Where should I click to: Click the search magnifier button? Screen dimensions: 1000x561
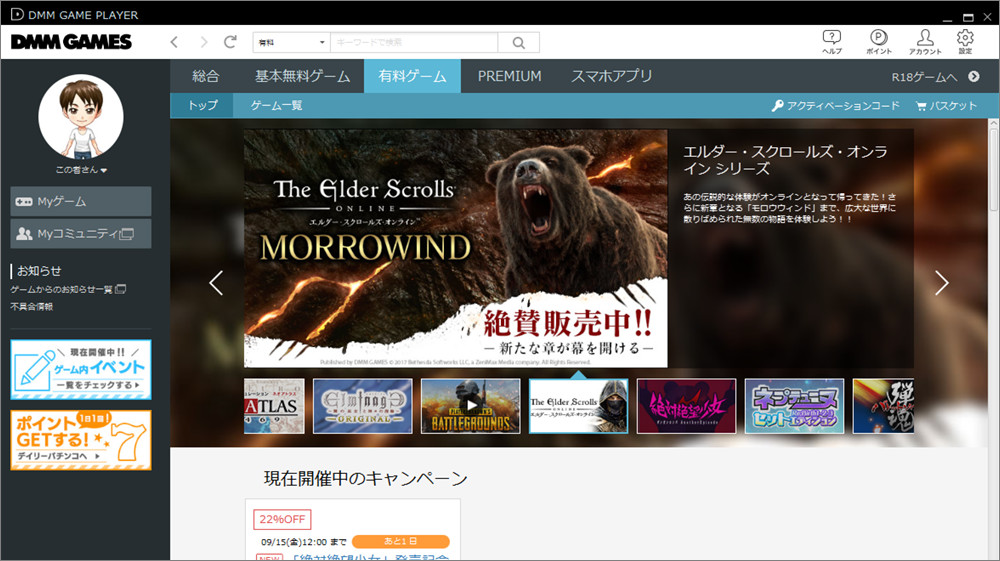[518, 43]
